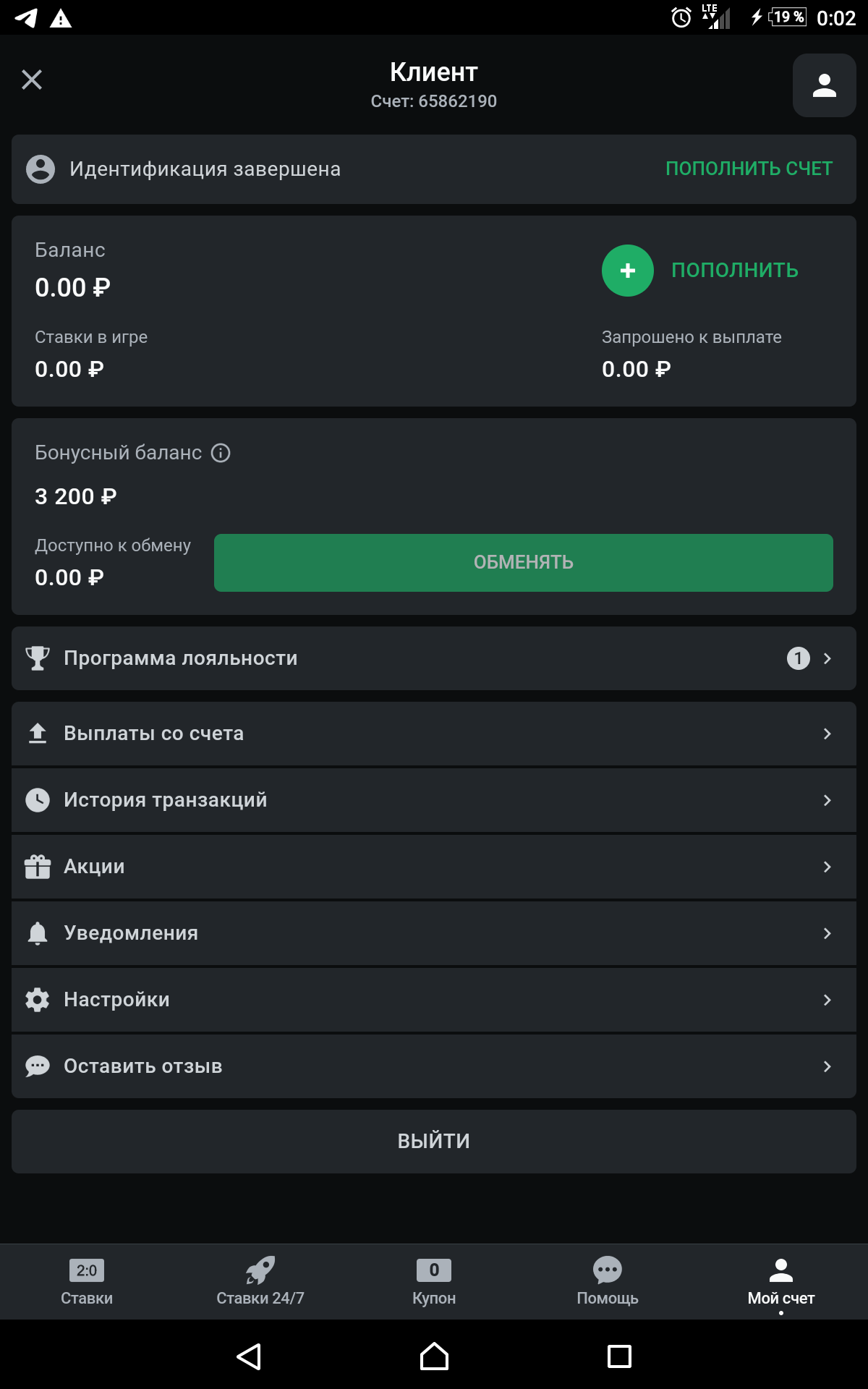Expand Выплаты со счета chevron
The image size is (868, 1389).
pyautogui.click(x=827, y=734)
